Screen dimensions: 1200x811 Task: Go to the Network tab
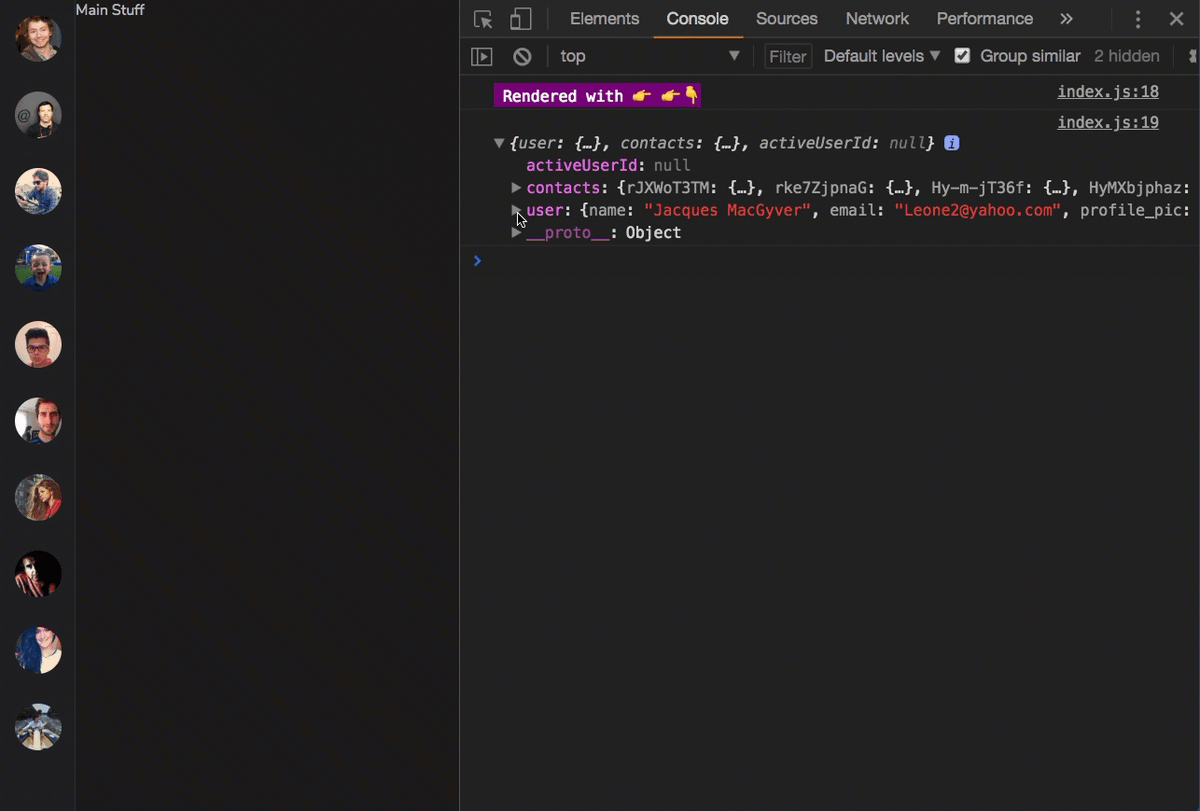coord(877,19)
